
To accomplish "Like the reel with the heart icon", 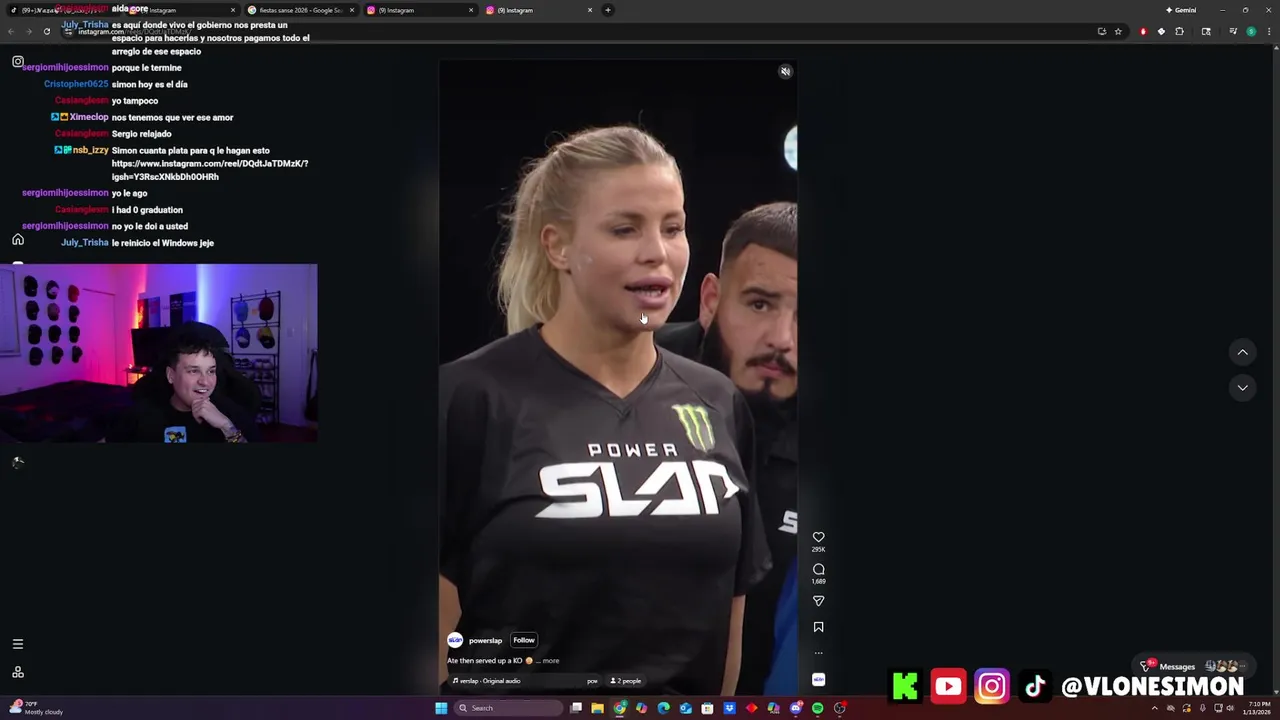I will [x=818, y=537].
